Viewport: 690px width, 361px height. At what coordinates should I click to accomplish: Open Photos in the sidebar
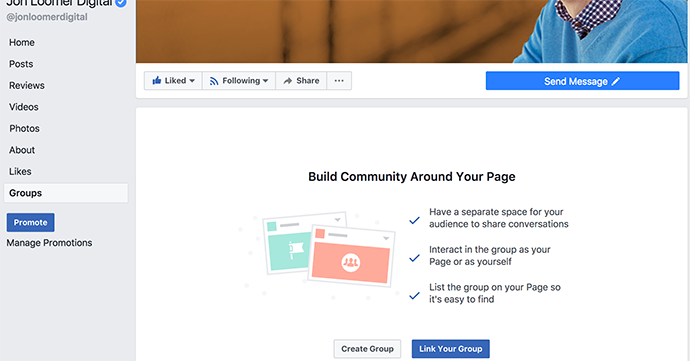[x=24, y=129]
